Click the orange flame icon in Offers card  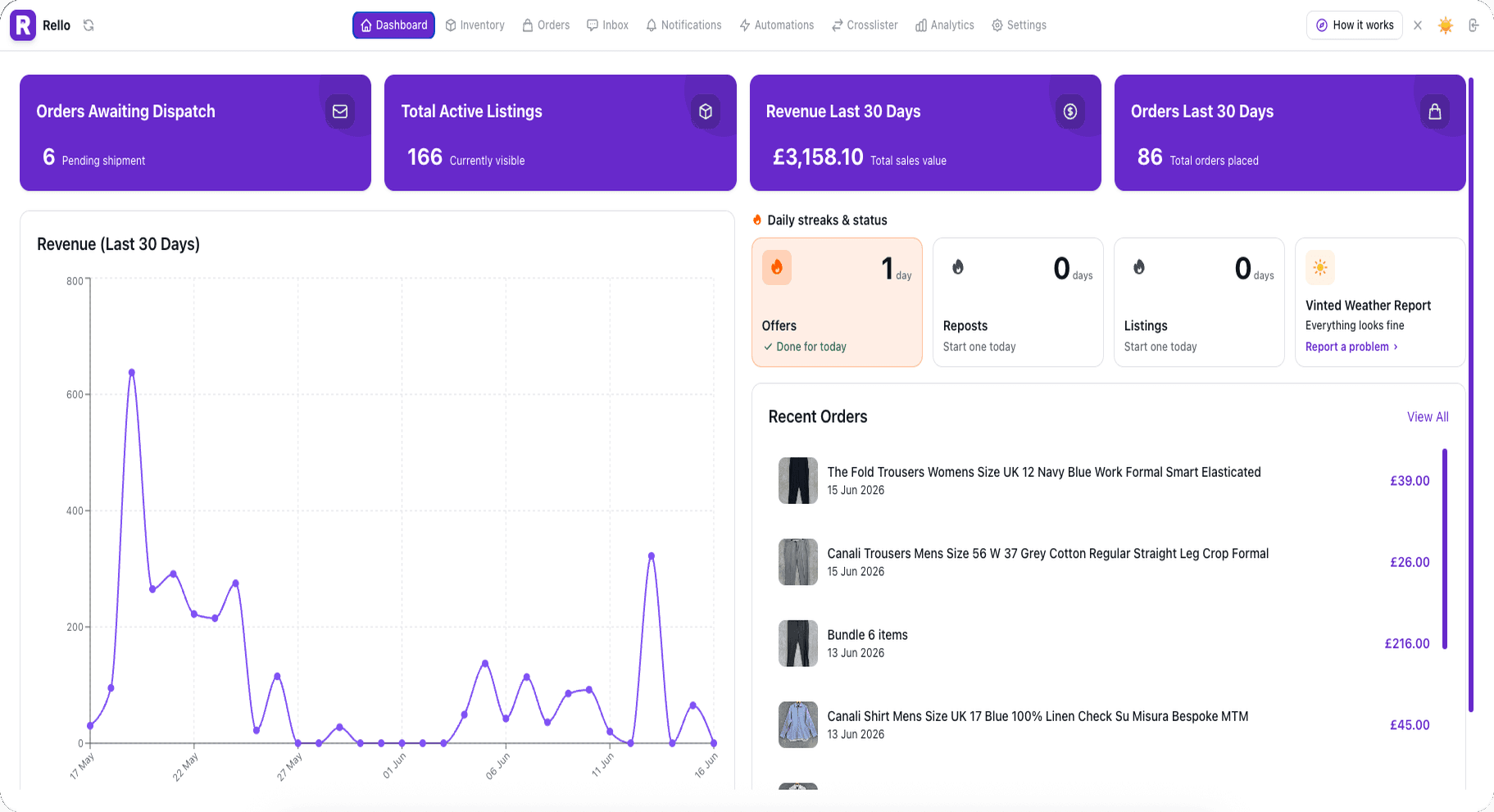777,267
